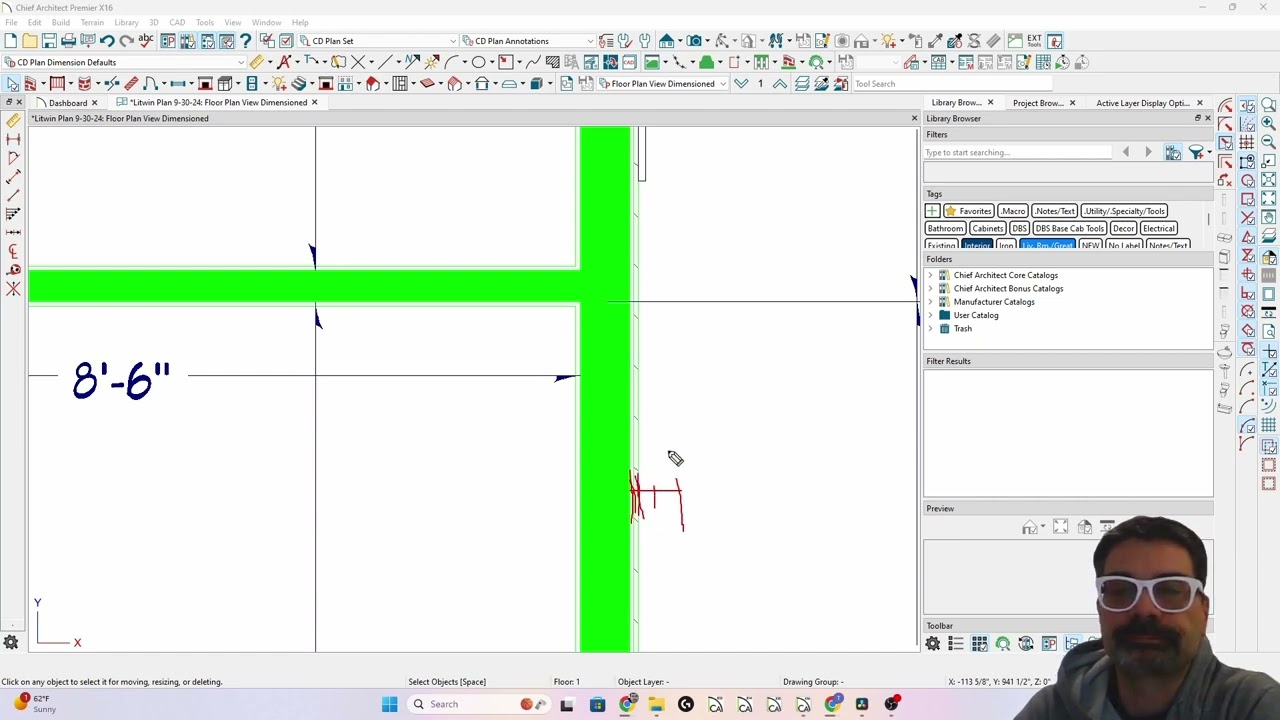Screen dimensions: 1280x720
Task: Select the Draw Line tool
Action: [384, 62]
